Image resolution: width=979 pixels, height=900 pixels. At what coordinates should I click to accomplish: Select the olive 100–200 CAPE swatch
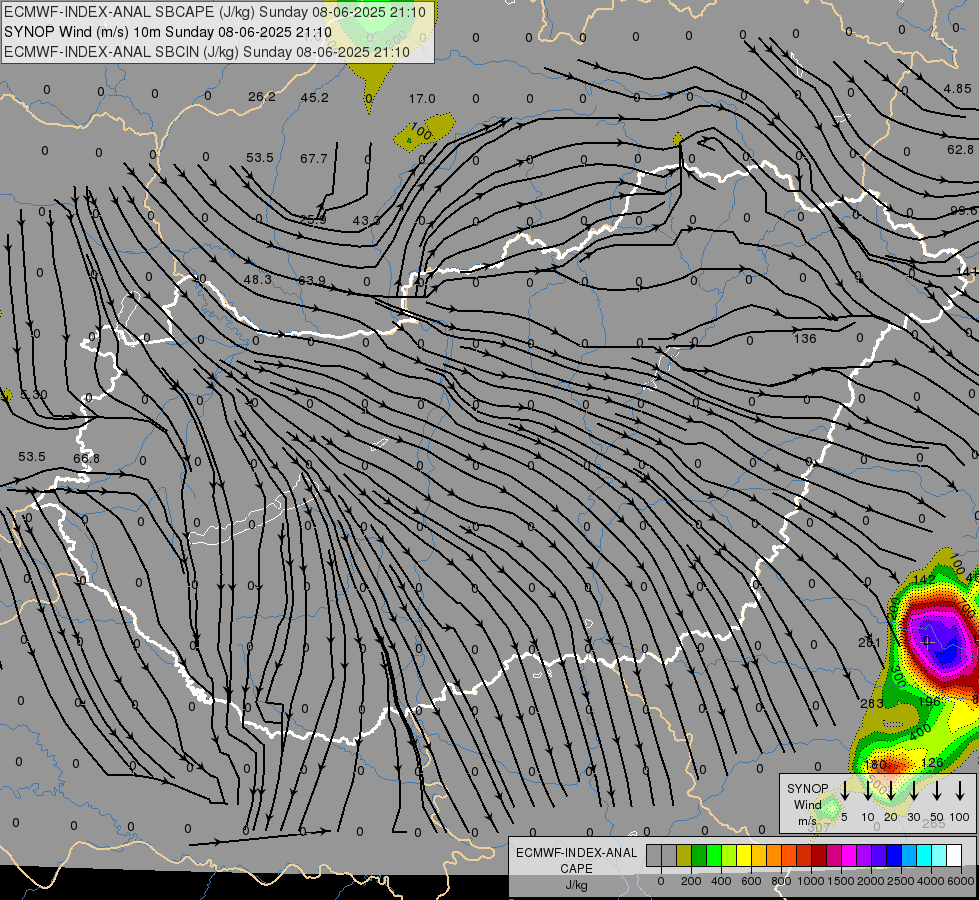click(684, 855)
